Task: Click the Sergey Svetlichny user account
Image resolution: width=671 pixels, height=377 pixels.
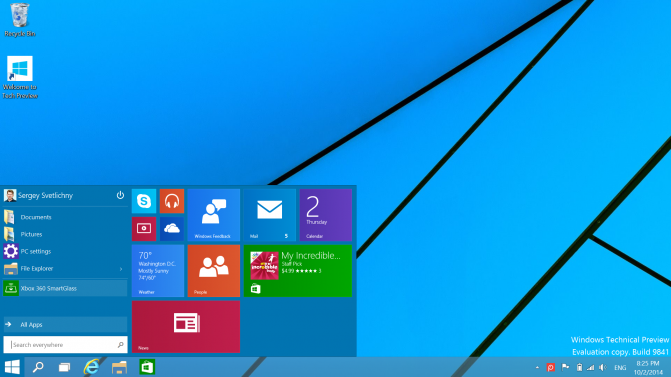Action: tap(39, 195)
